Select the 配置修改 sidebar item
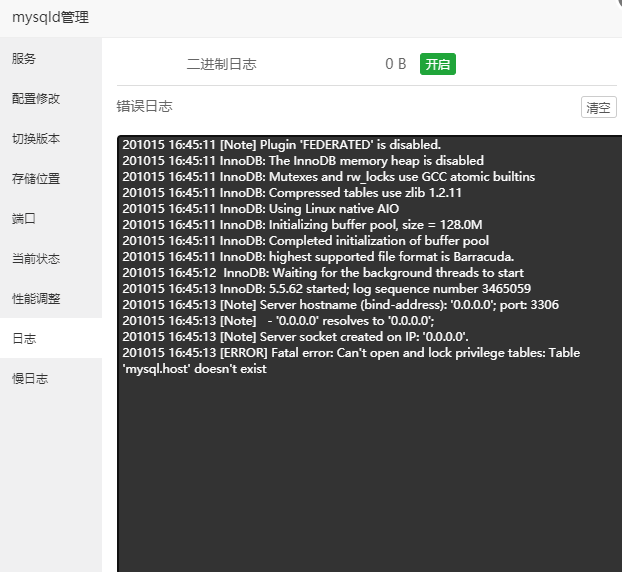 tap(51, 99)
